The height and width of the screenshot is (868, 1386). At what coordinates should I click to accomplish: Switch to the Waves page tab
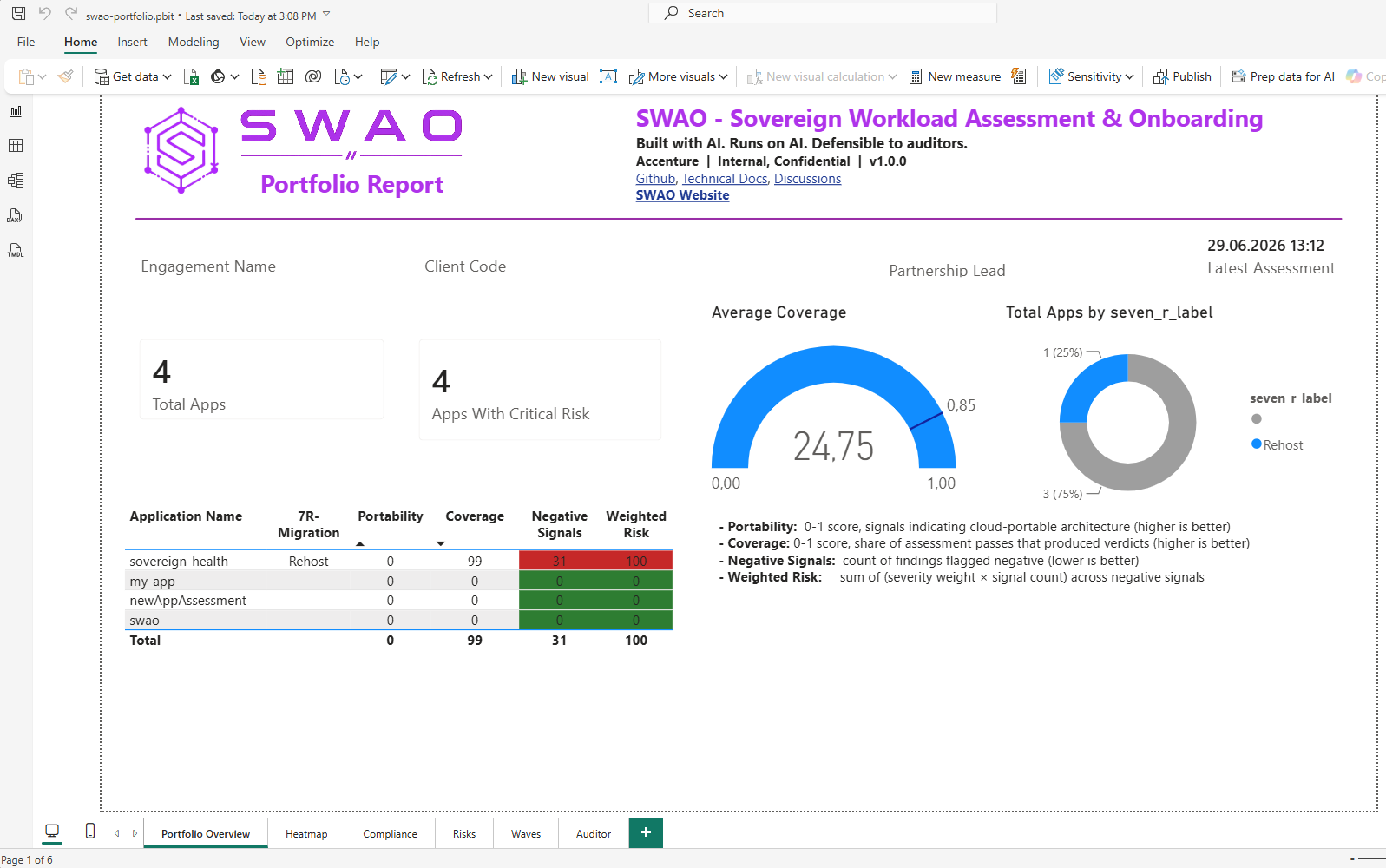pos(526,833)
